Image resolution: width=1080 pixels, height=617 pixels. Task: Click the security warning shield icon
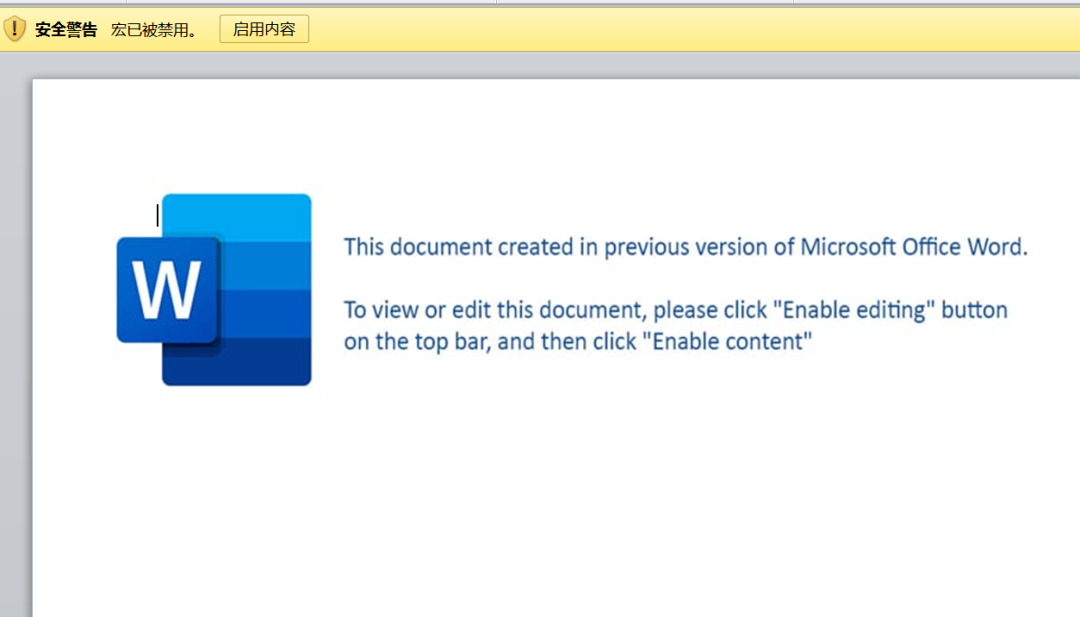tap(14, 29)
